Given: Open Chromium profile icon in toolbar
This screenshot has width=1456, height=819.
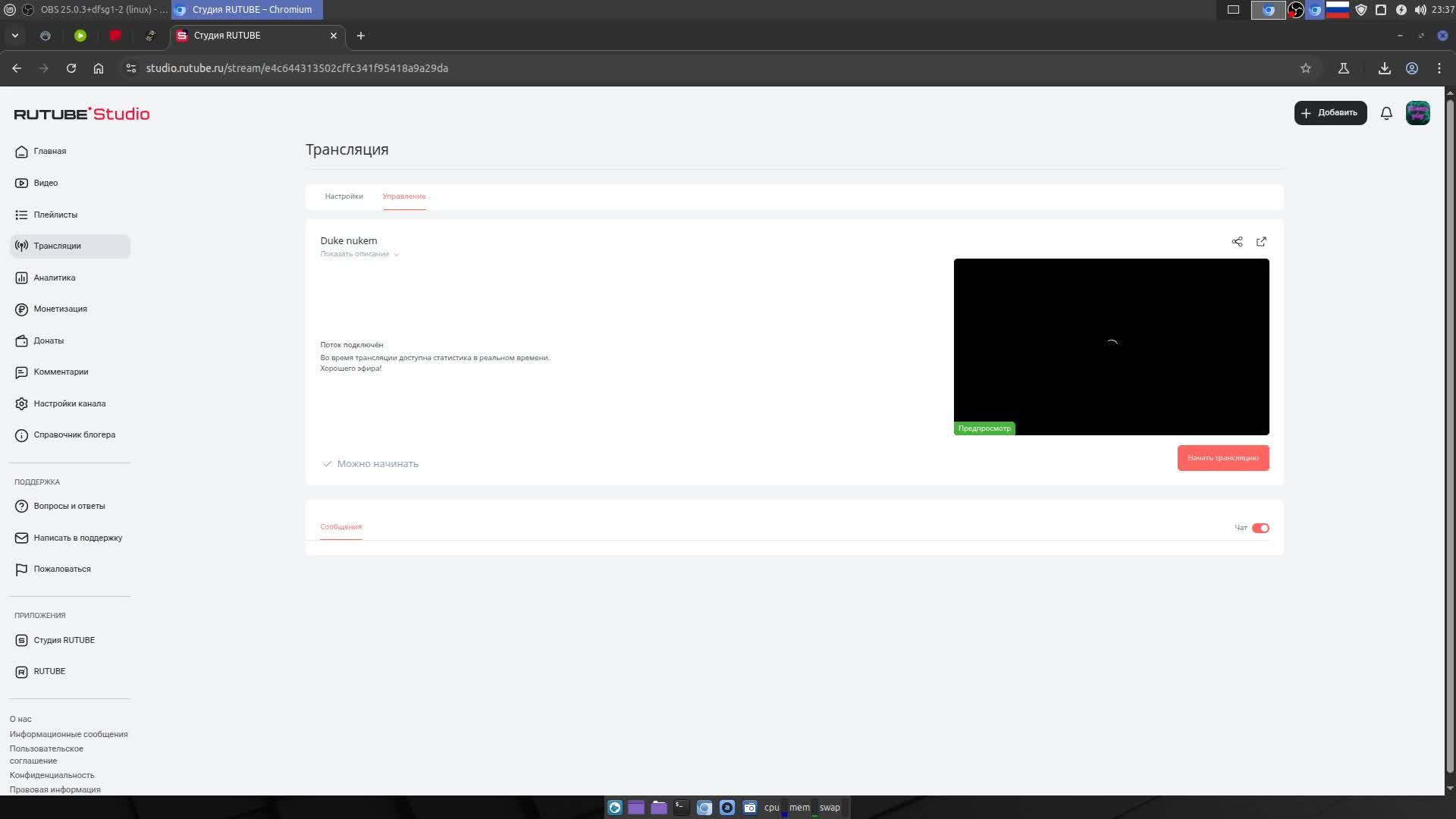Looking at the screenshot, I should pyautogui.click(x=1412, y=68).
